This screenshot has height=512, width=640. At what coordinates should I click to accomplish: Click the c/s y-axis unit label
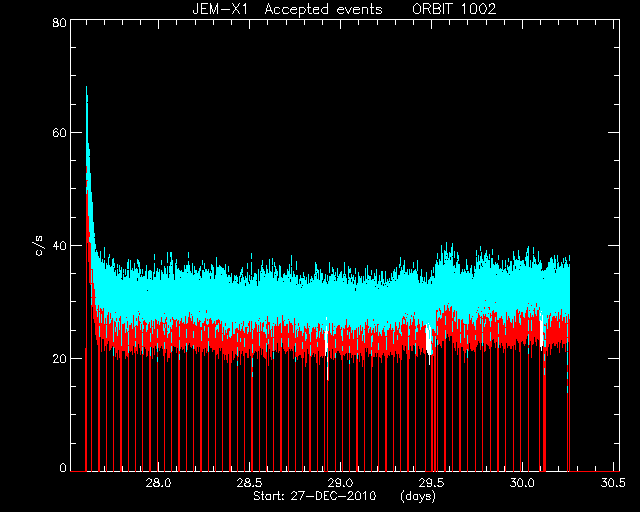(39, 245)
